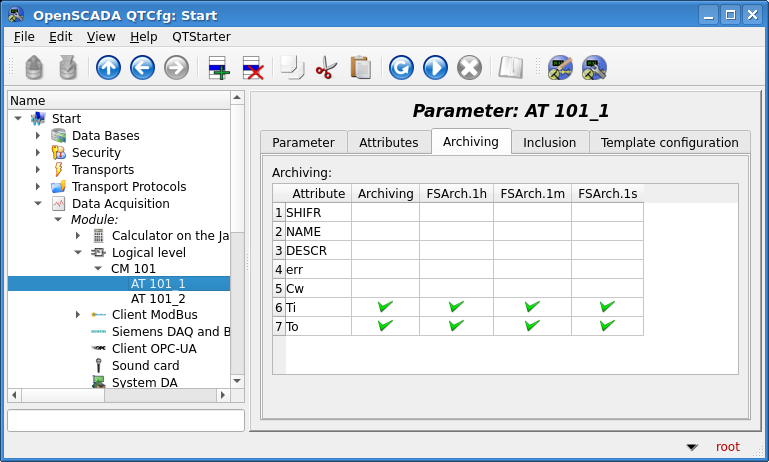Click the Refresh page toolbar icon

point(401,68)
